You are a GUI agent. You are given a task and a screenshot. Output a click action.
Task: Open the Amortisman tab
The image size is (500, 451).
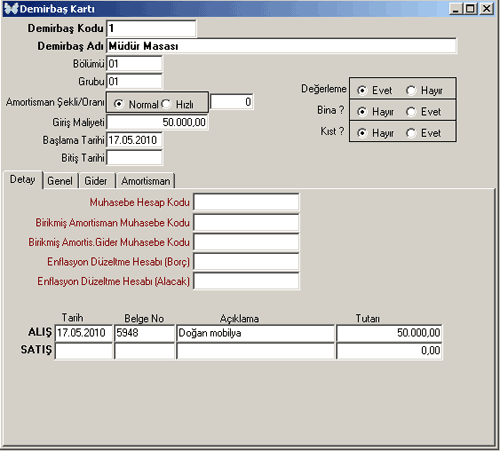point(146,181)
